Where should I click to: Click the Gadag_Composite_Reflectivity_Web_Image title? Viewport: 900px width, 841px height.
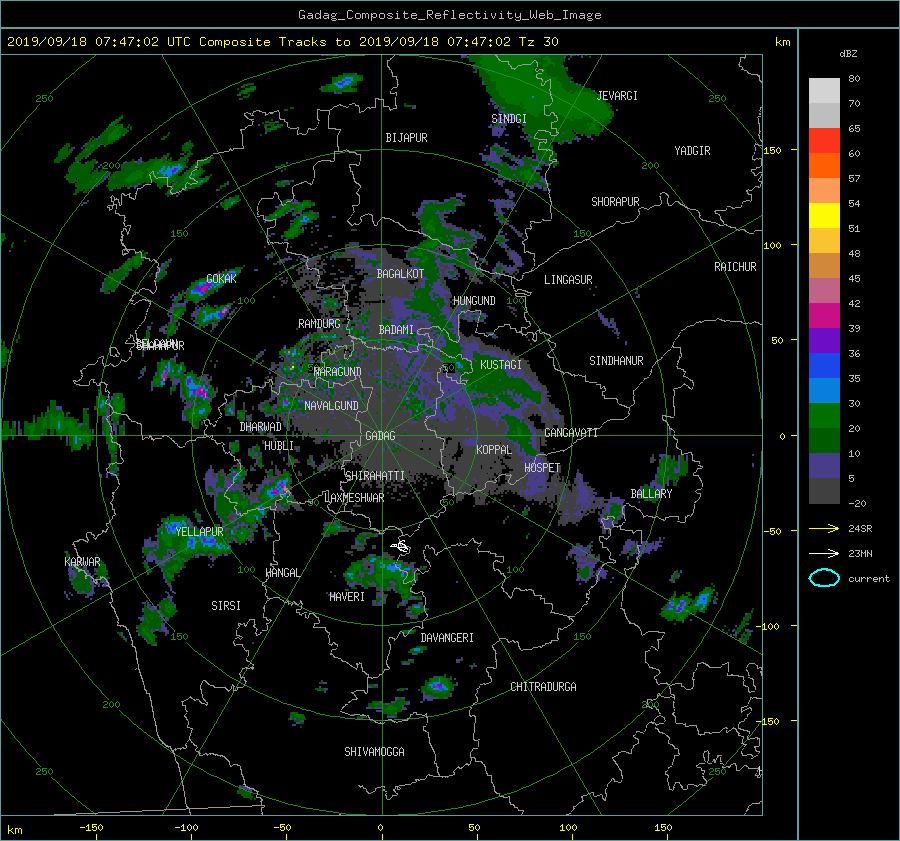[x=449, y=15]
